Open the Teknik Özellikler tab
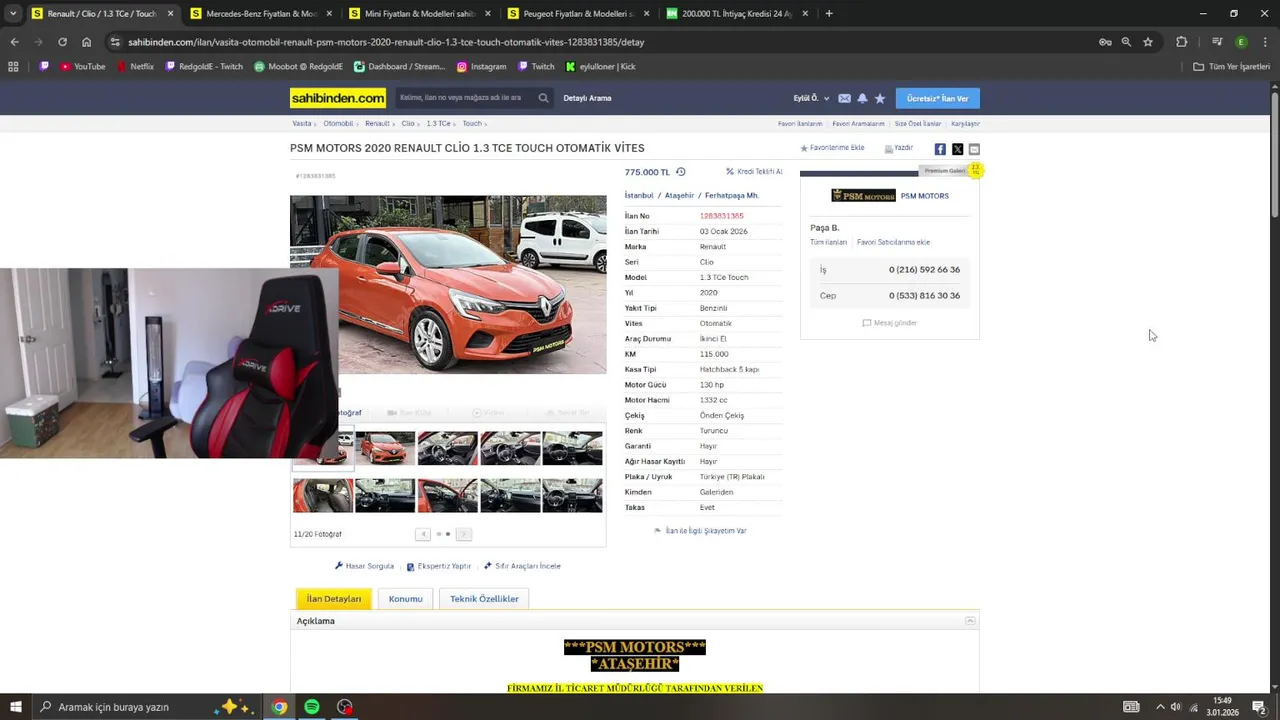 click(484, 599)
